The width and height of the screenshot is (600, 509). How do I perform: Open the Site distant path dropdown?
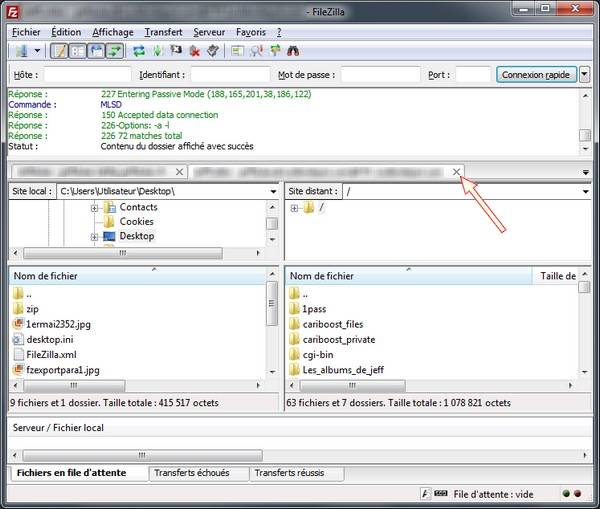(585, 191)
